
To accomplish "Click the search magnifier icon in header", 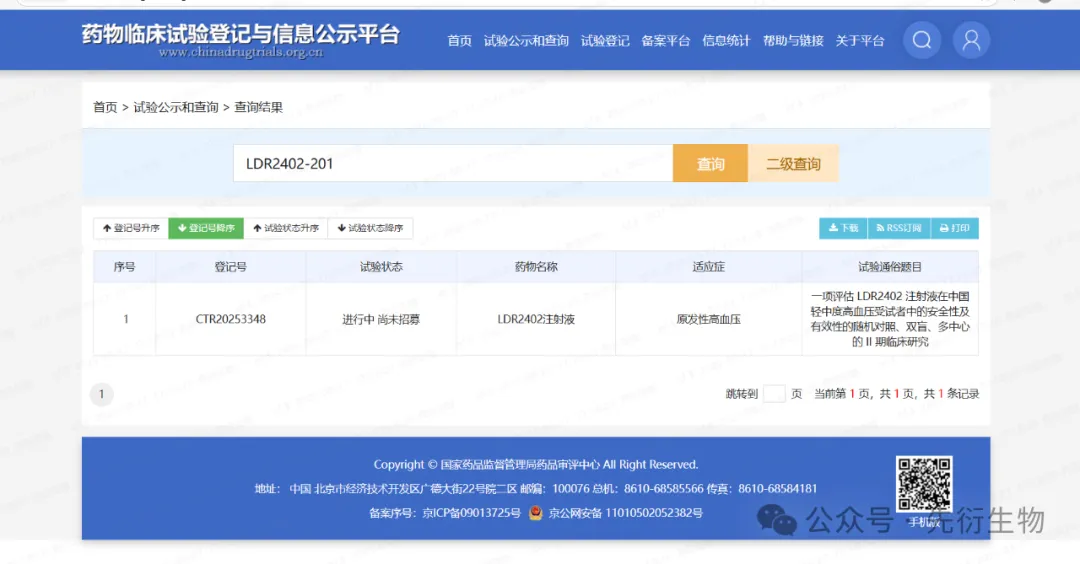I will point(922,40).
